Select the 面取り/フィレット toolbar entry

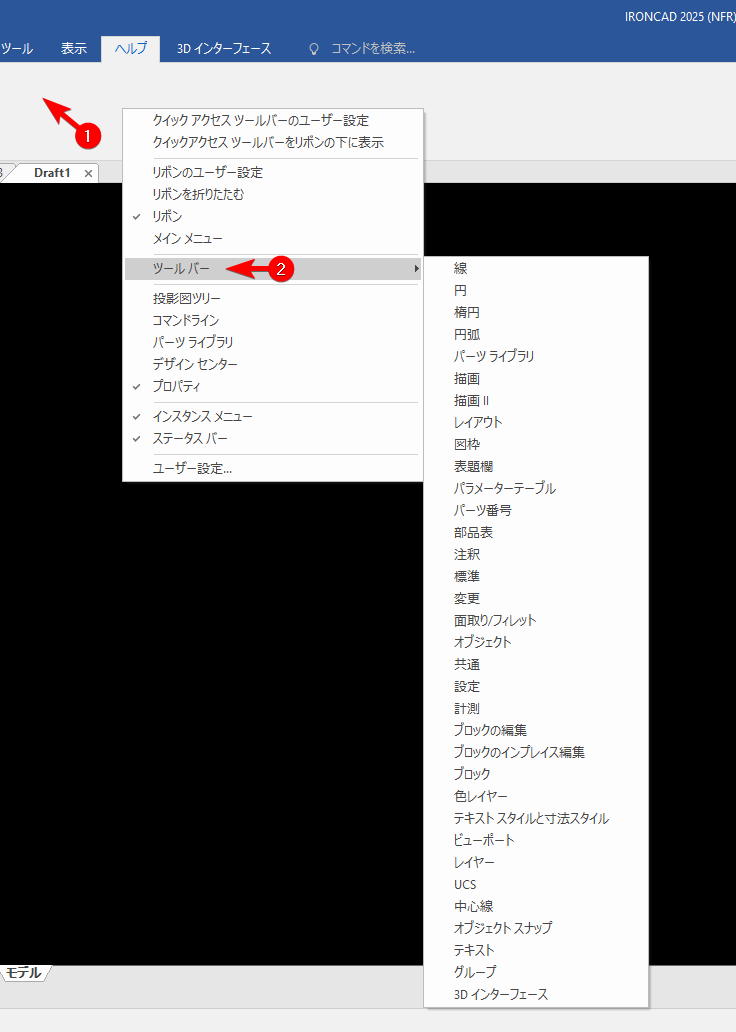coord(536,620)
